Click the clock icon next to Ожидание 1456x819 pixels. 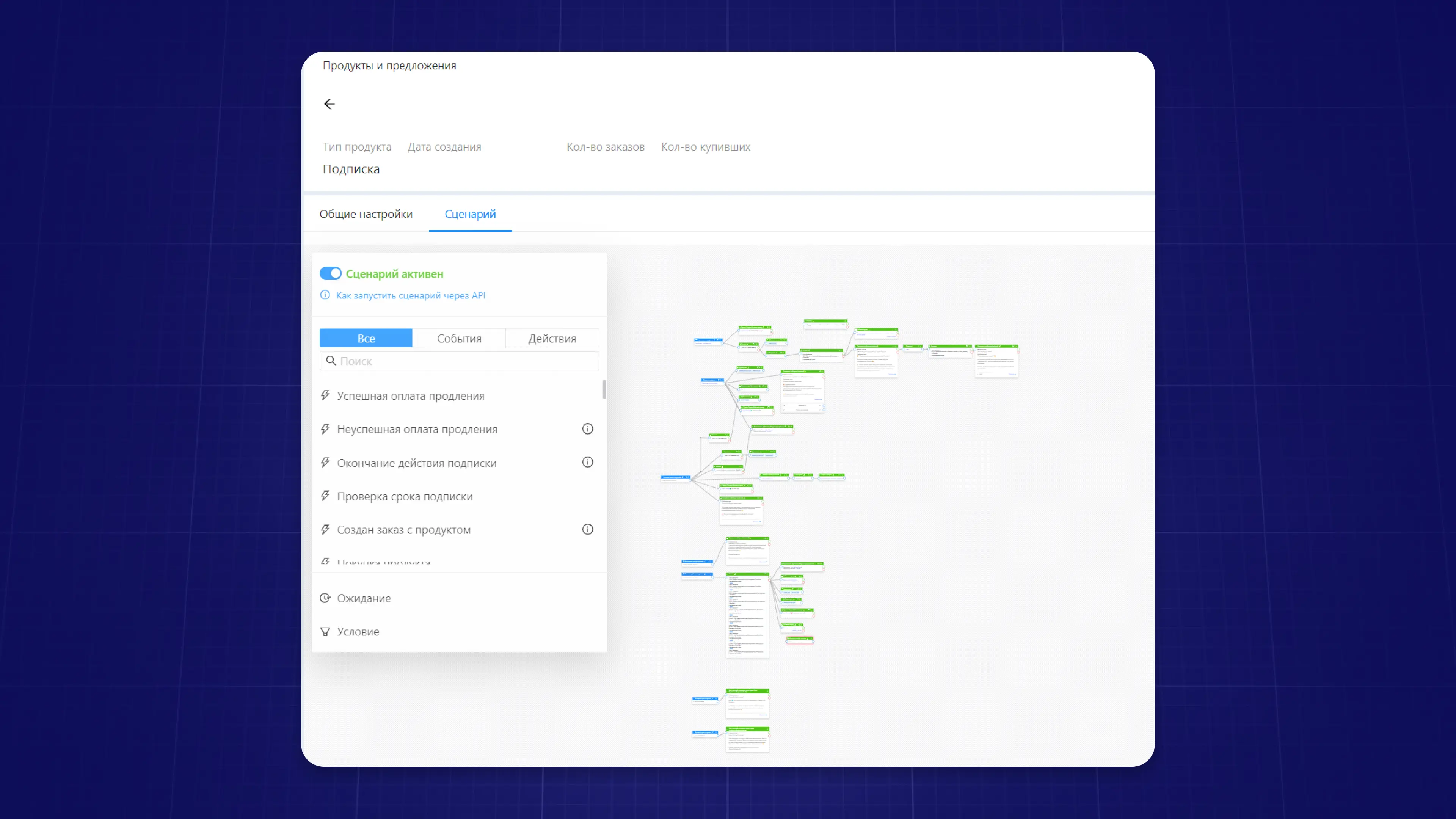point(325,598)
